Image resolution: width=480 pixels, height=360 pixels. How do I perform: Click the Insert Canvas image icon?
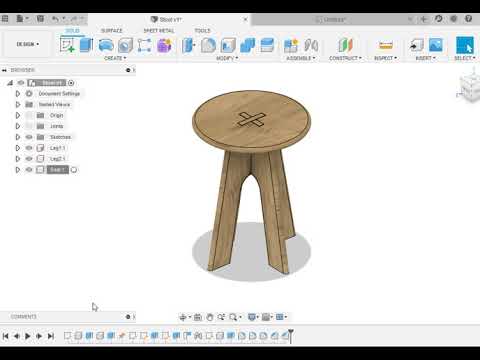436,45
